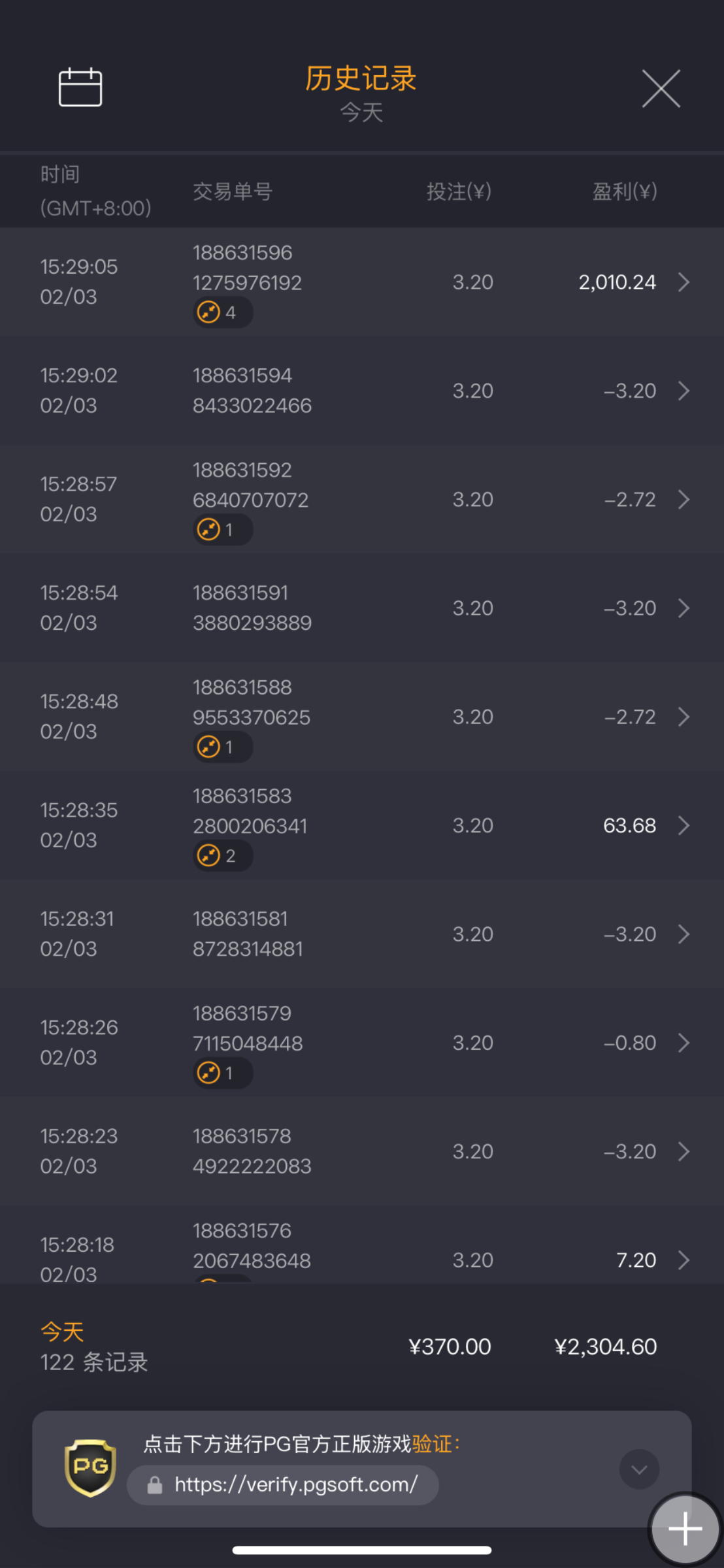Select the 15:28:54 transaction row
The image size is (724, 1568).
point(361,608)
